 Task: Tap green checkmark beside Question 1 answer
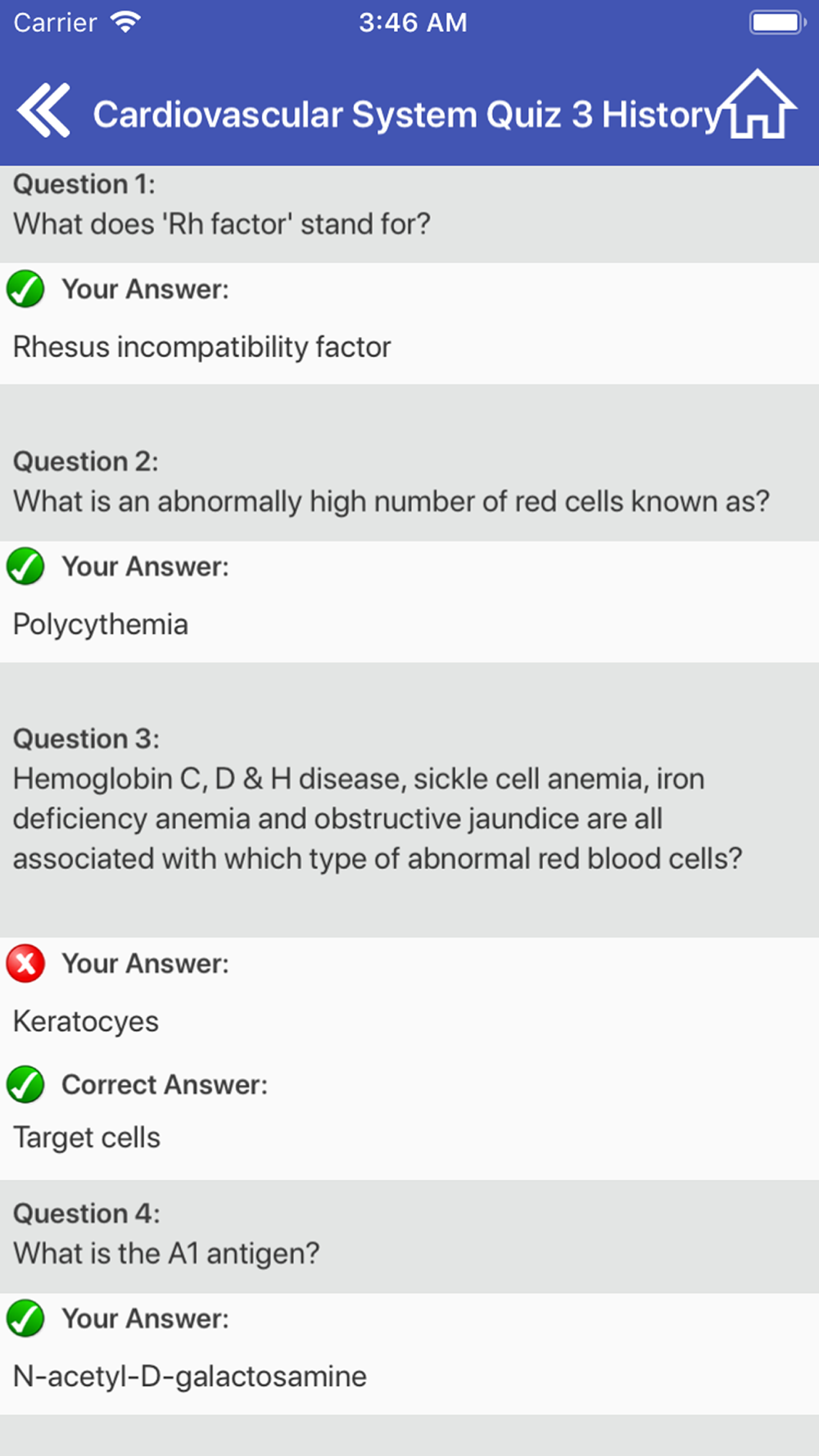point(25,289)
